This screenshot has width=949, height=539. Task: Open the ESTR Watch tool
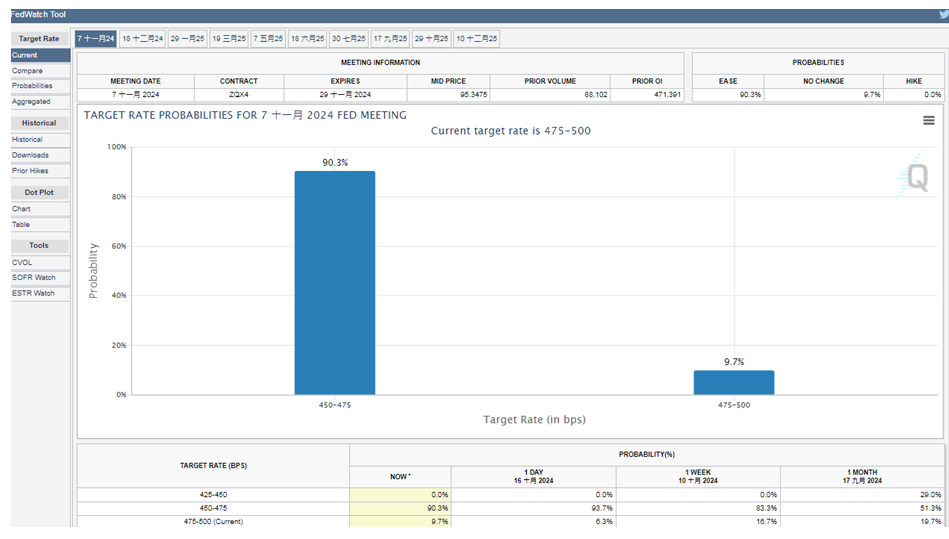tap(33, 293)
